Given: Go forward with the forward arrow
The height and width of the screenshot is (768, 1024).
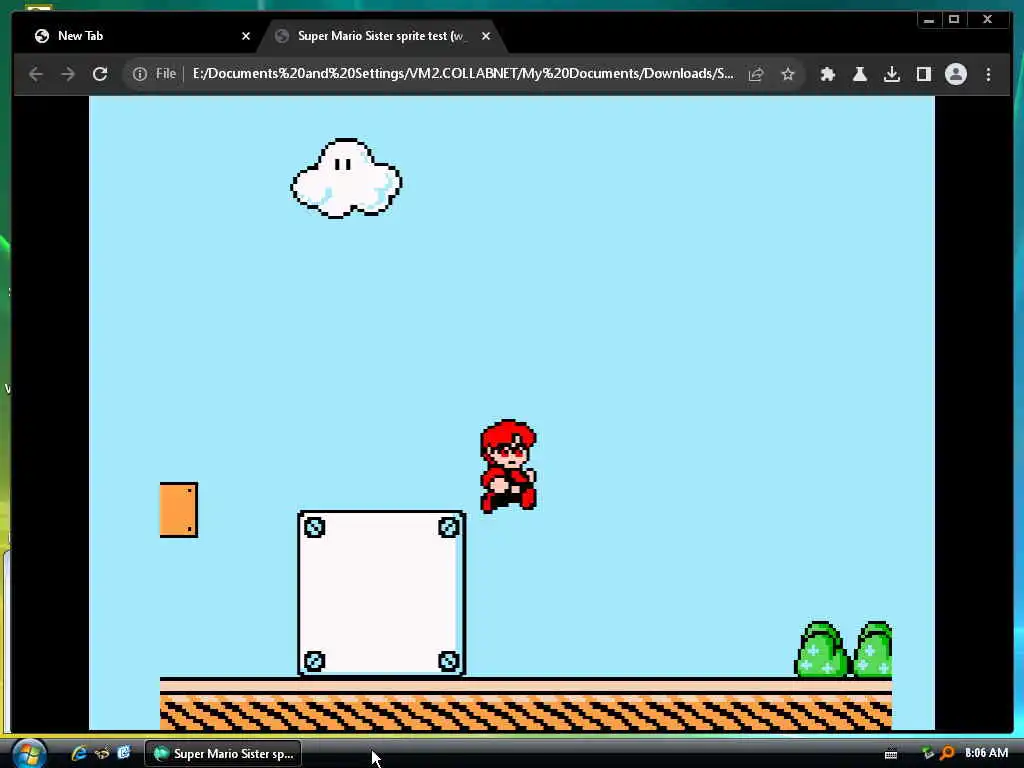Looking at the screenshot, I should click(68, 74).
